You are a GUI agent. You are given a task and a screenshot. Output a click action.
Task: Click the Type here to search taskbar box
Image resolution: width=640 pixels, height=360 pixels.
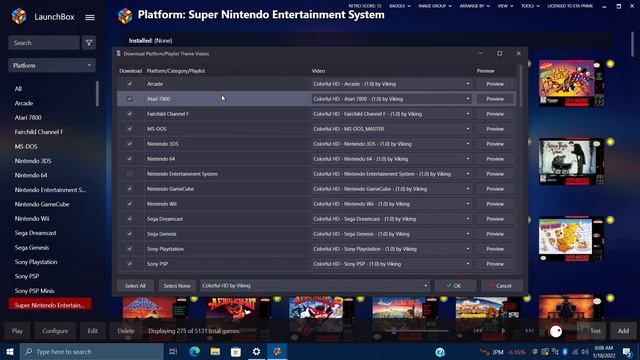tap(91, 351)
